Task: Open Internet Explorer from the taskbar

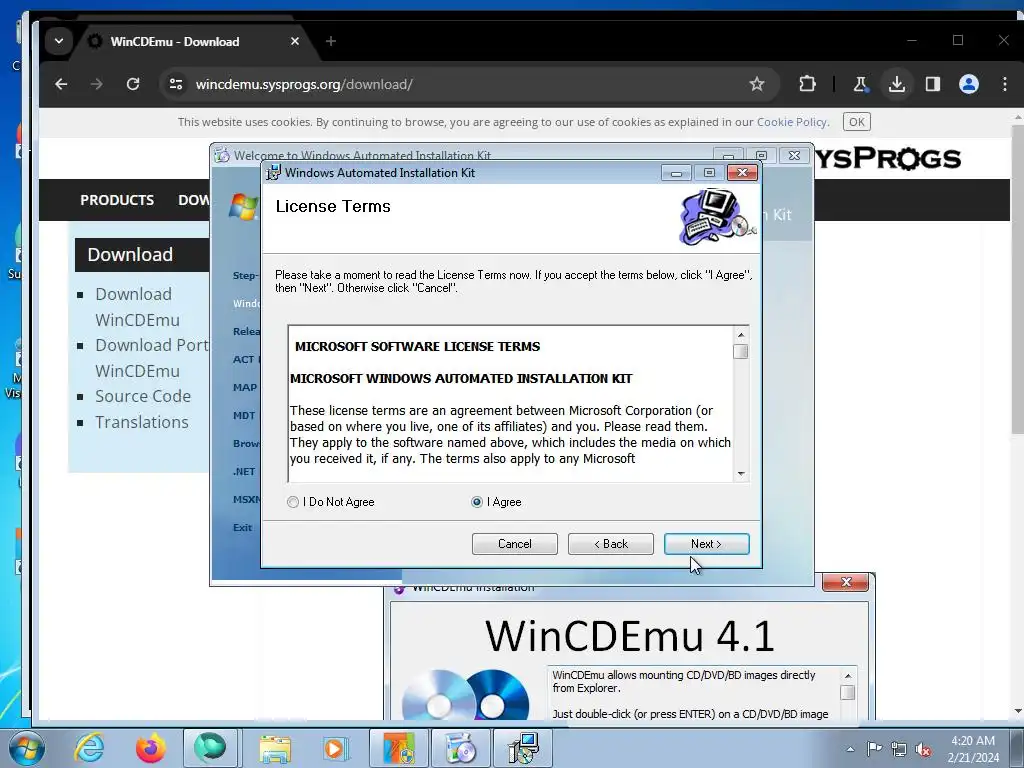Action: 89,748
